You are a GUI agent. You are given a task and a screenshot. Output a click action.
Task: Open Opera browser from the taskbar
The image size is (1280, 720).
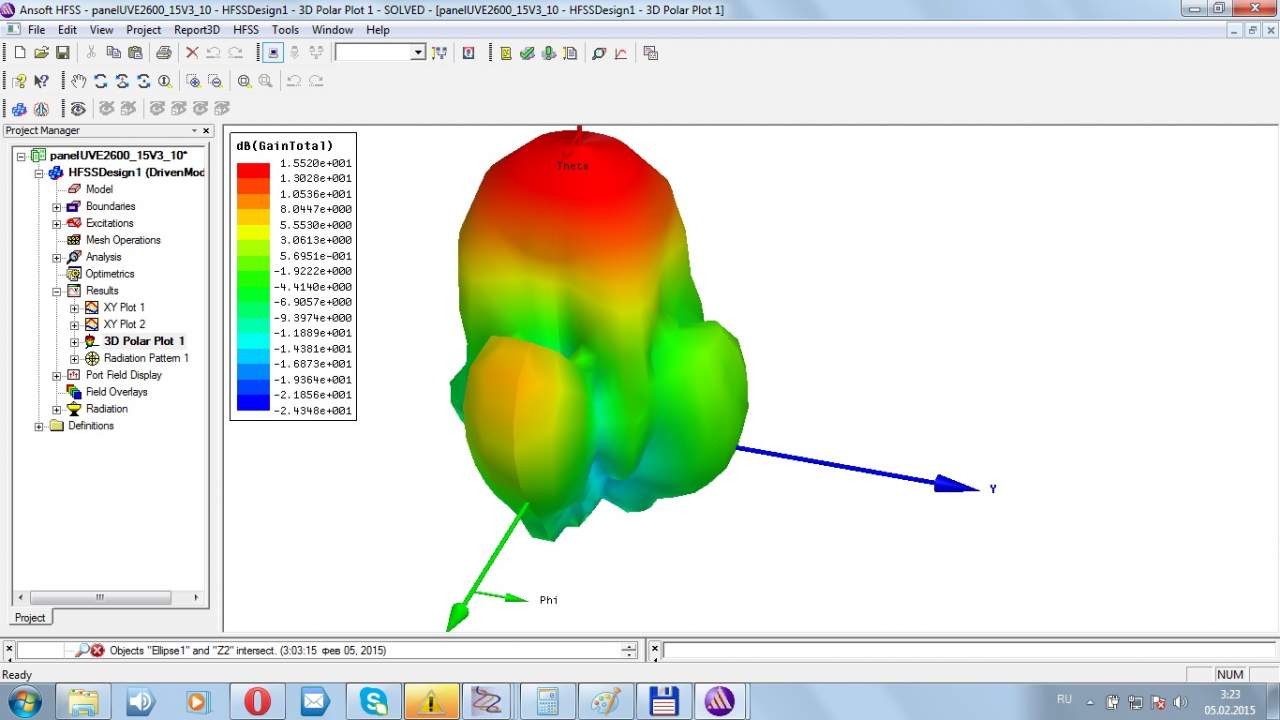pos(257,702)
